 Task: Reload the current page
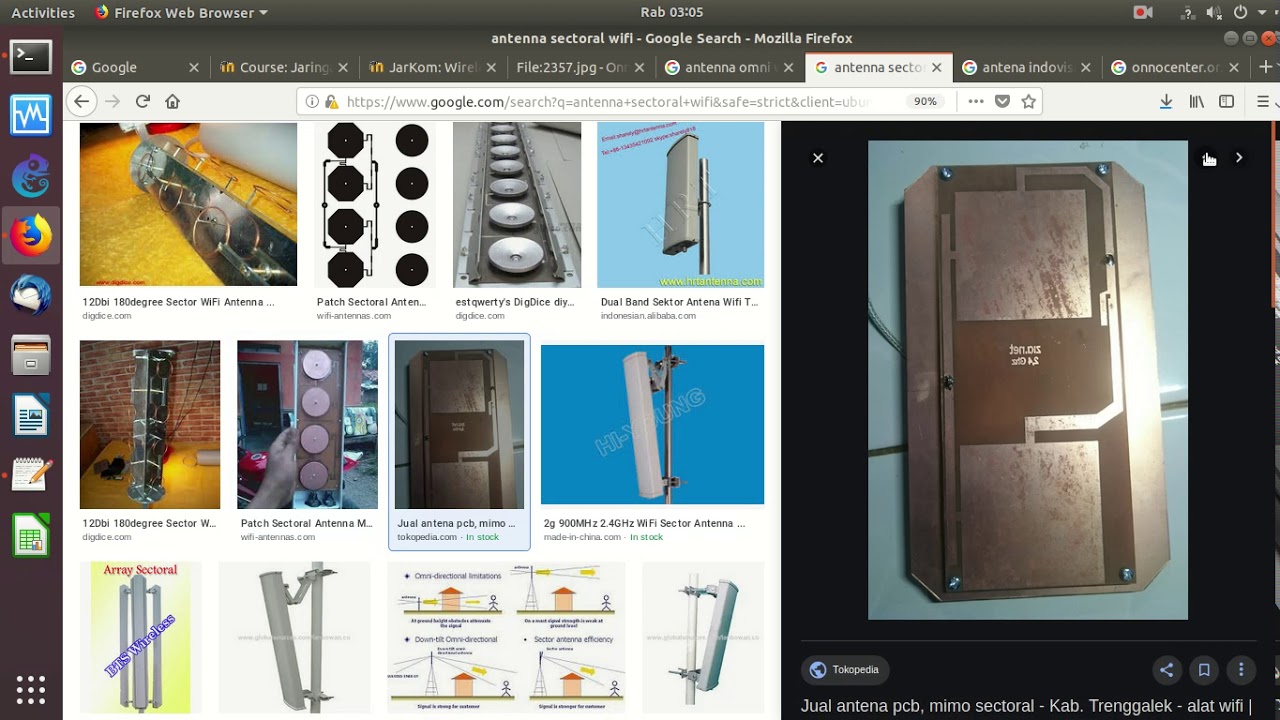(142, 101)
